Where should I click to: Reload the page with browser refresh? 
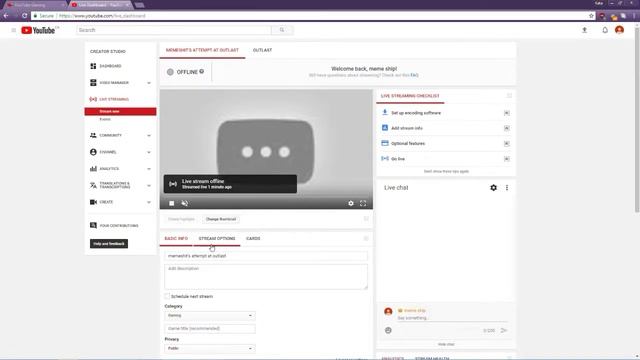tap(24, 16)
